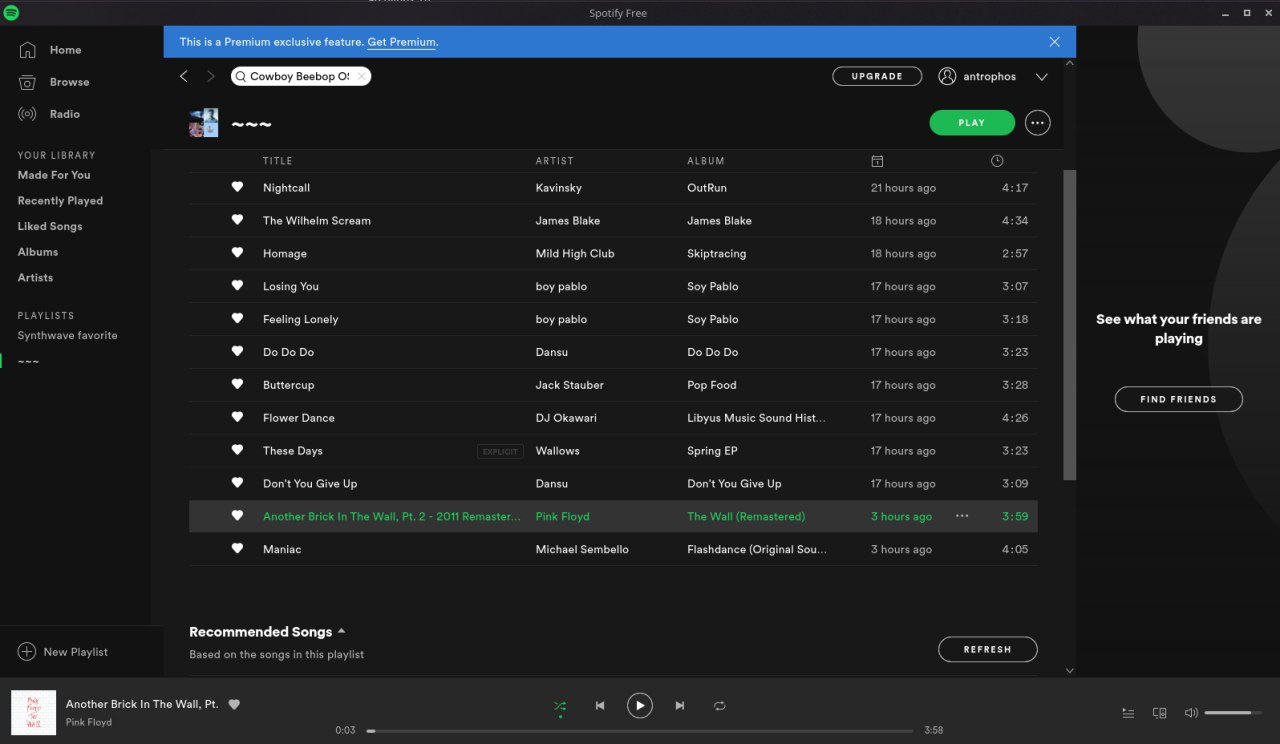Toggle heart on Flower Dance
This screenshot has width=1280, height=744.
(237, 417)
